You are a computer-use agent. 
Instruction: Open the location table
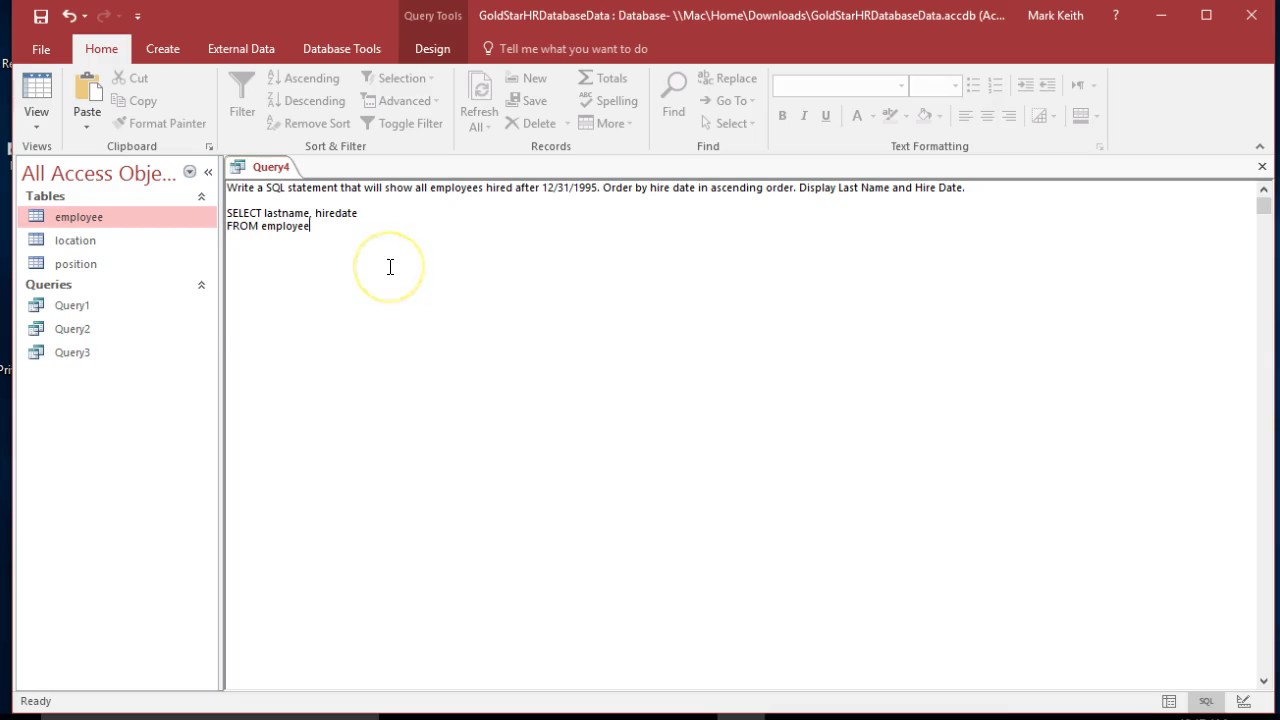point(117,241)
